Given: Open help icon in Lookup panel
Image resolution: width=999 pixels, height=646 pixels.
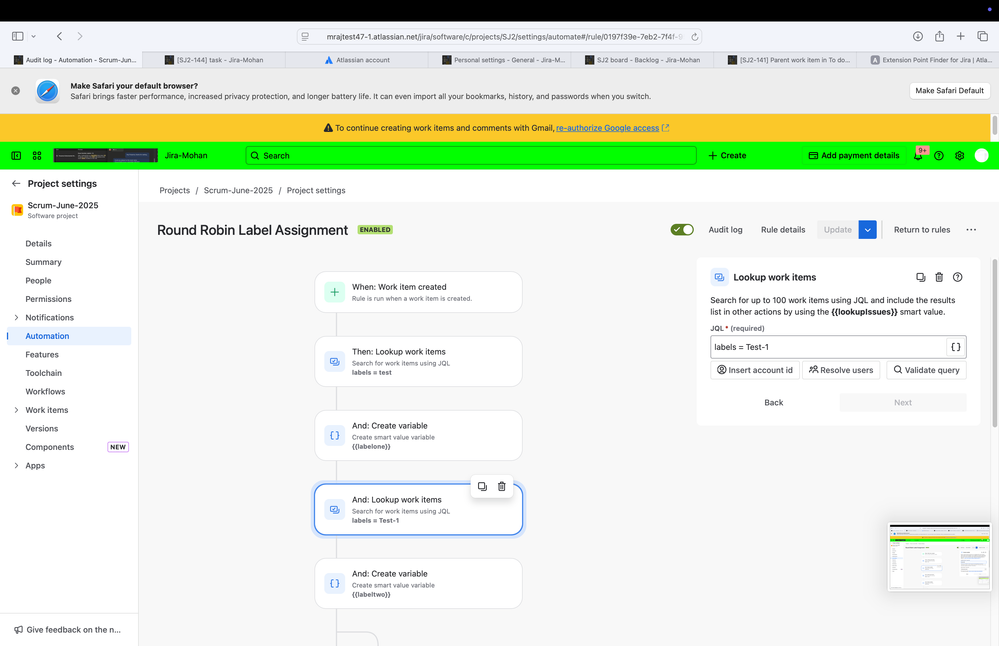Looking at the screenshot, I should [x=957, y=277].
